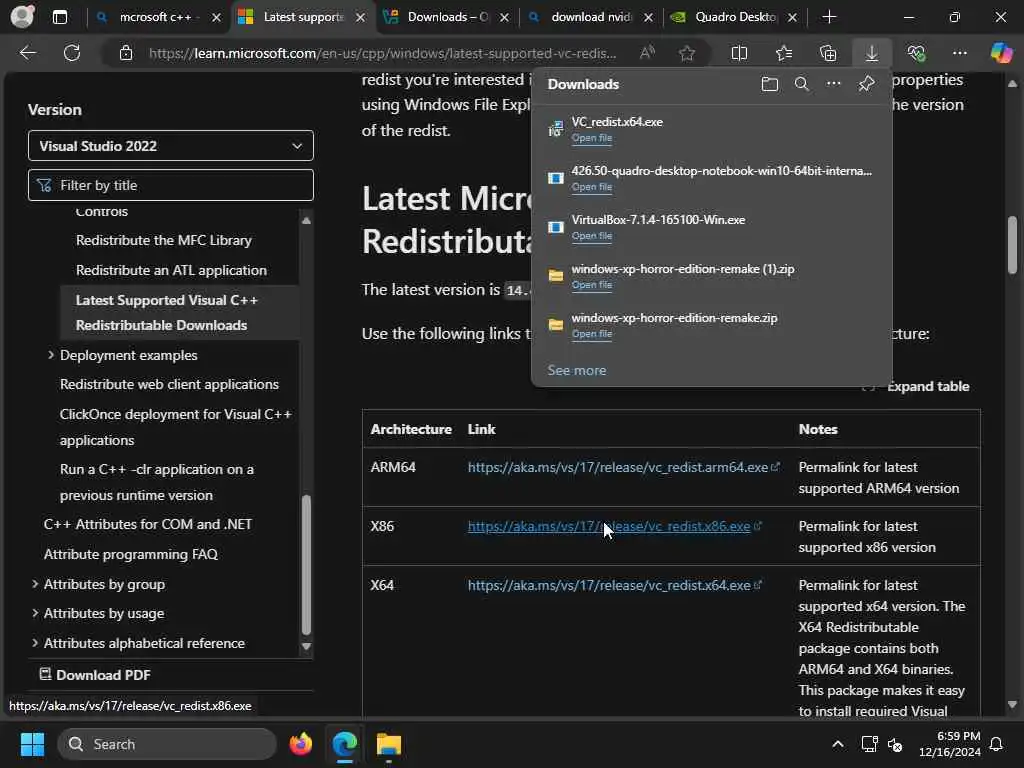1024x768 pixels.
Task: Open More options in Downloads panel
Action: 833,84
